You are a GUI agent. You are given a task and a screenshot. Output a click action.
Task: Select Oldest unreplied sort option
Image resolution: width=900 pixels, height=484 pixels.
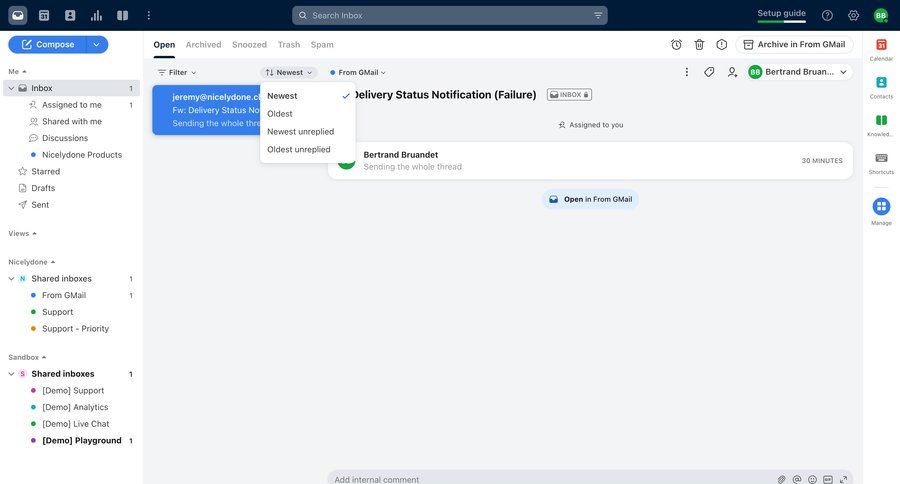[308, 149]
